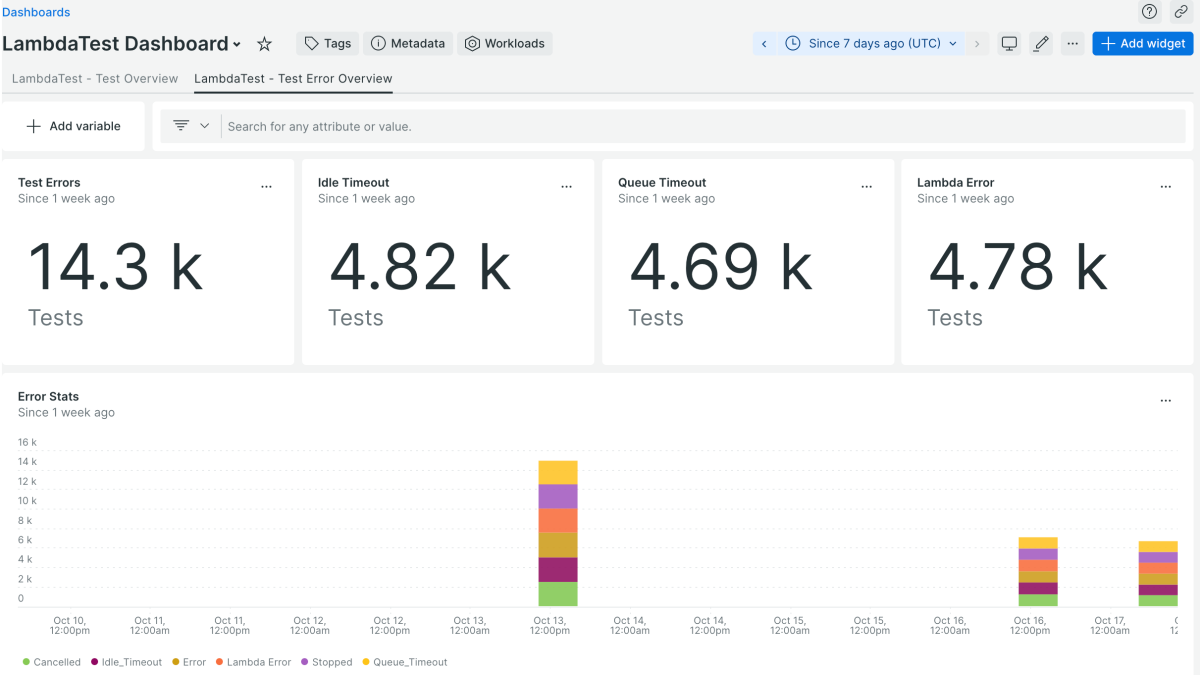The image size is (1200, 675).
Task: Go to the Dashboards breadcrumb link
Action: tap(36, 12)
